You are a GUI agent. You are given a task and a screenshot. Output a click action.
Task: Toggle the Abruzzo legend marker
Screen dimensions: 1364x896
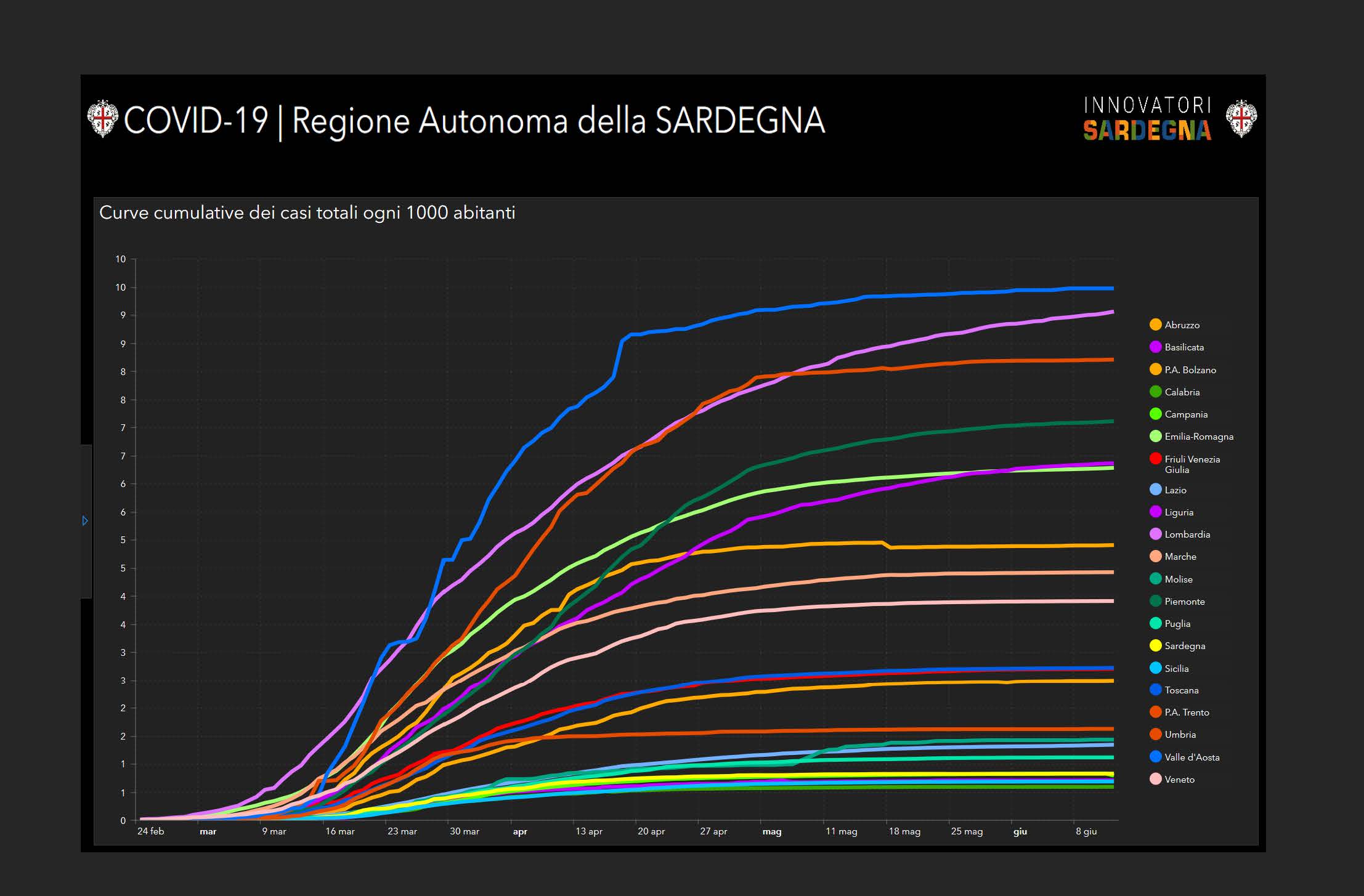(1156, 325)
